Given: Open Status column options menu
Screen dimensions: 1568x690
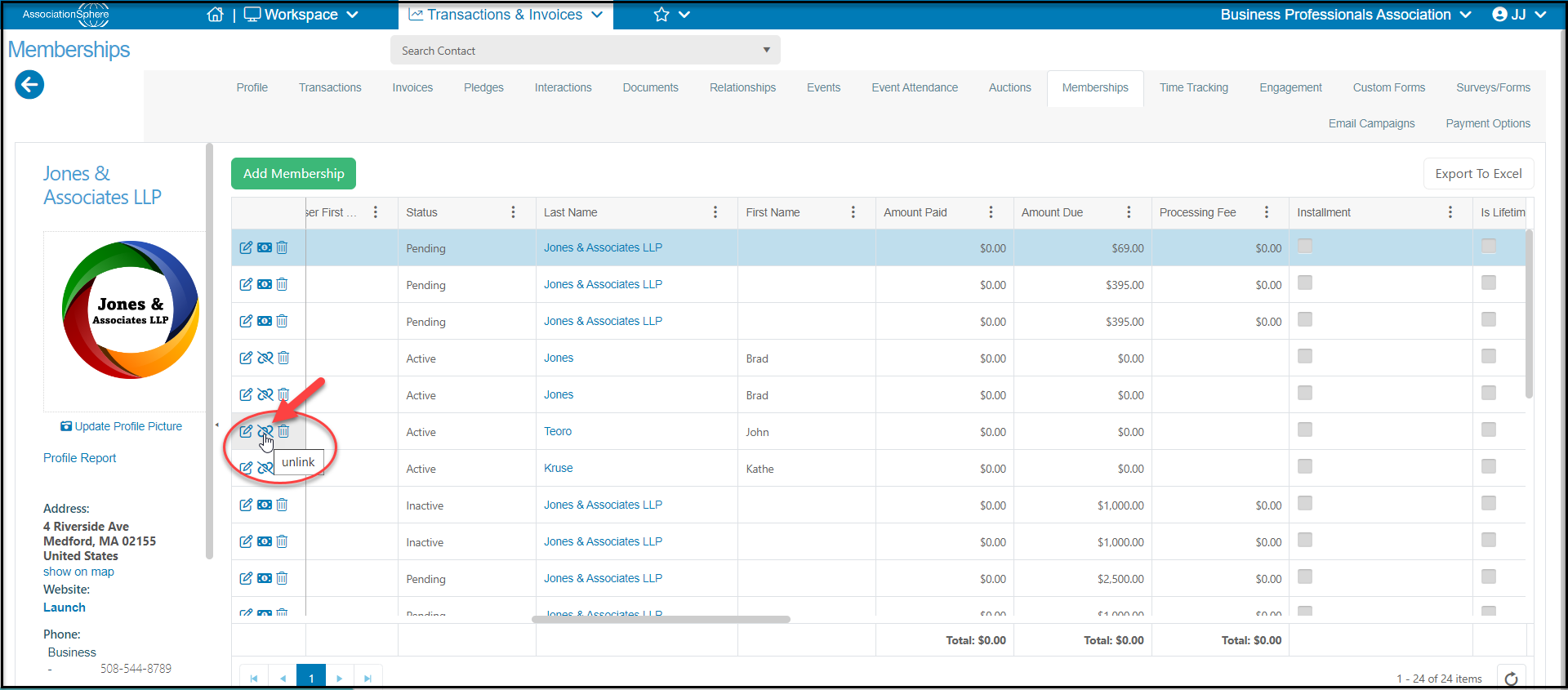Looking at the screenshot, I should [513, 212].
